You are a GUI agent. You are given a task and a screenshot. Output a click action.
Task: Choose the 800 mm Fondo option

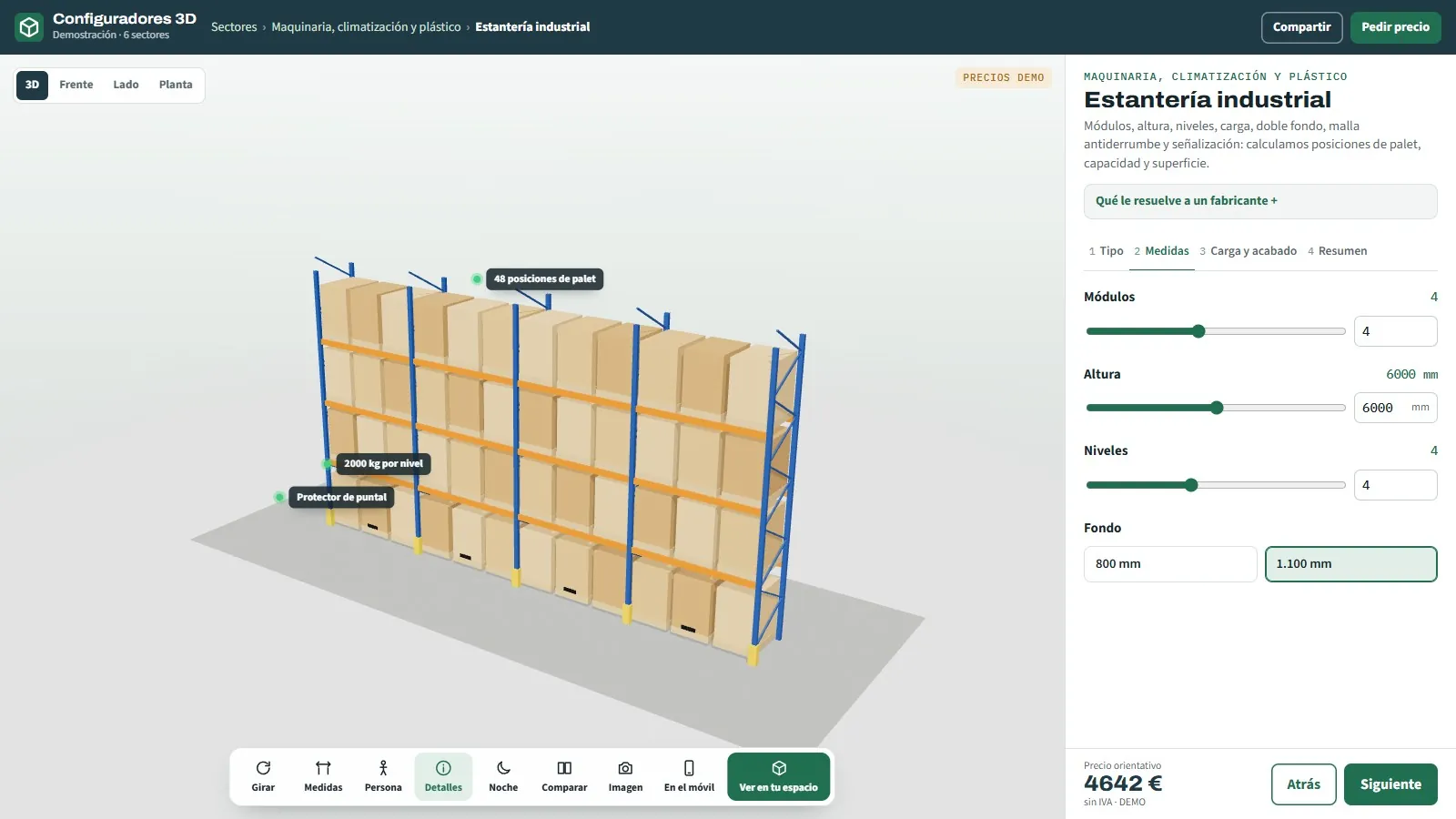pos(1170,564)
